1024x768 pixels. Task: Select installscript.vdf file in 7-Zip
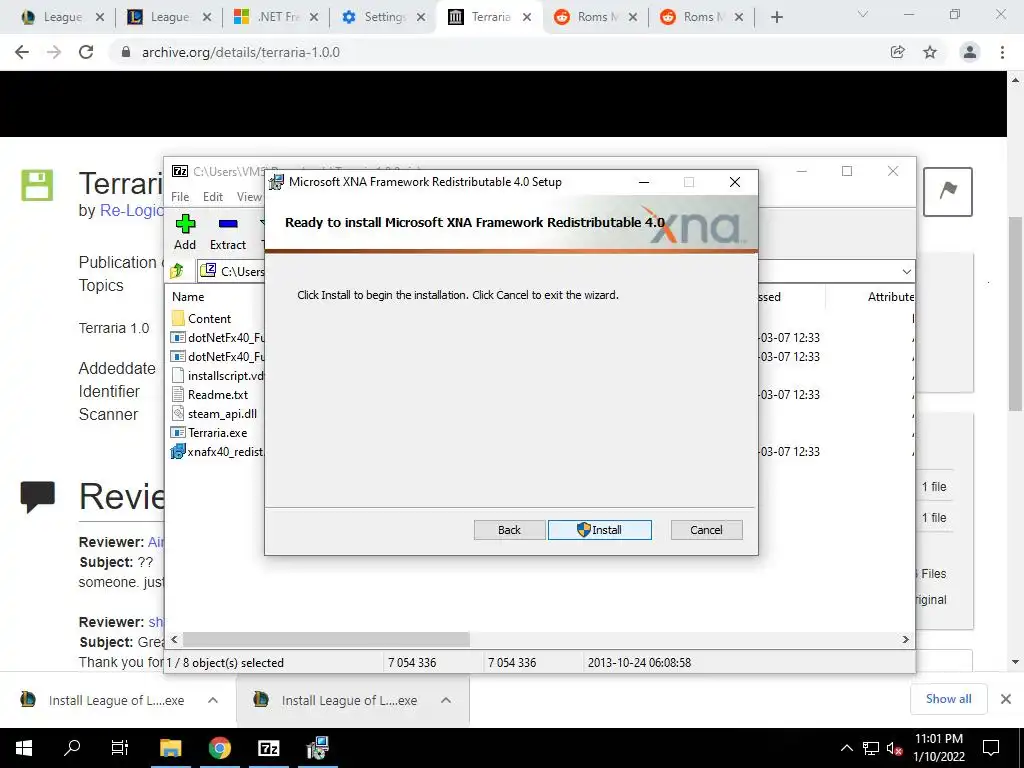point(217,376)
